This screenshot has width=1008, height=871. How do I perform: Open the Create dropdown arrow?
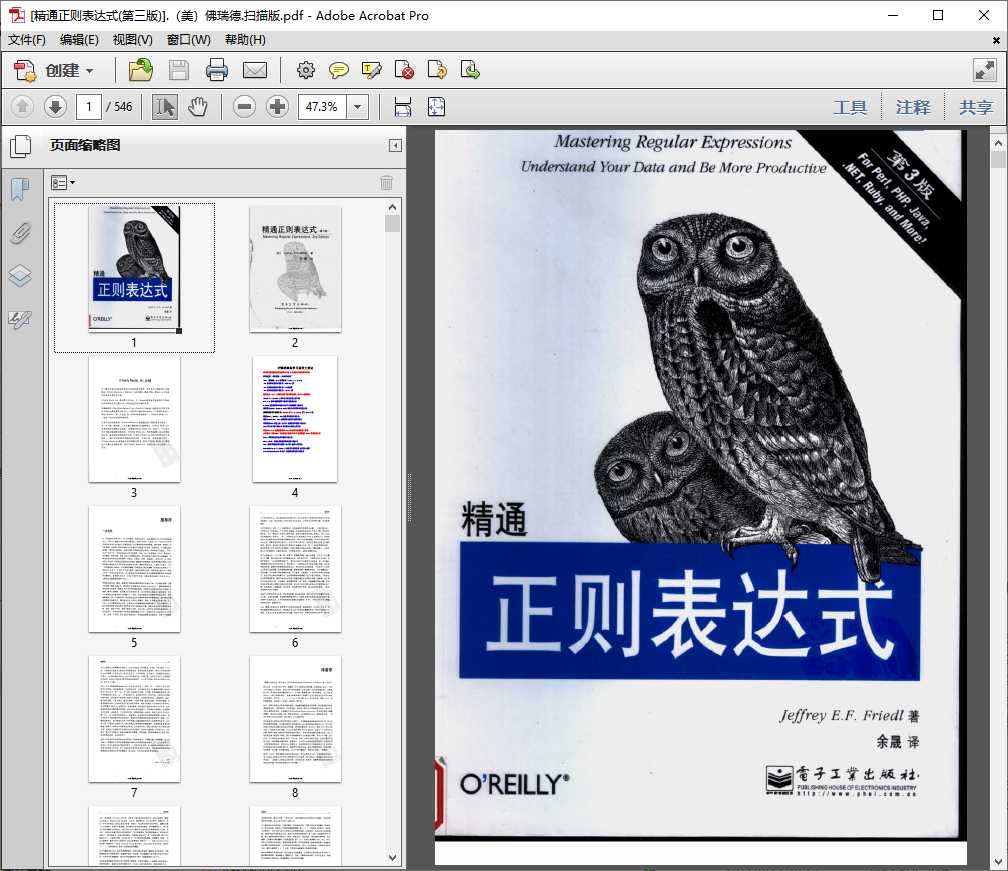(89, 71)
